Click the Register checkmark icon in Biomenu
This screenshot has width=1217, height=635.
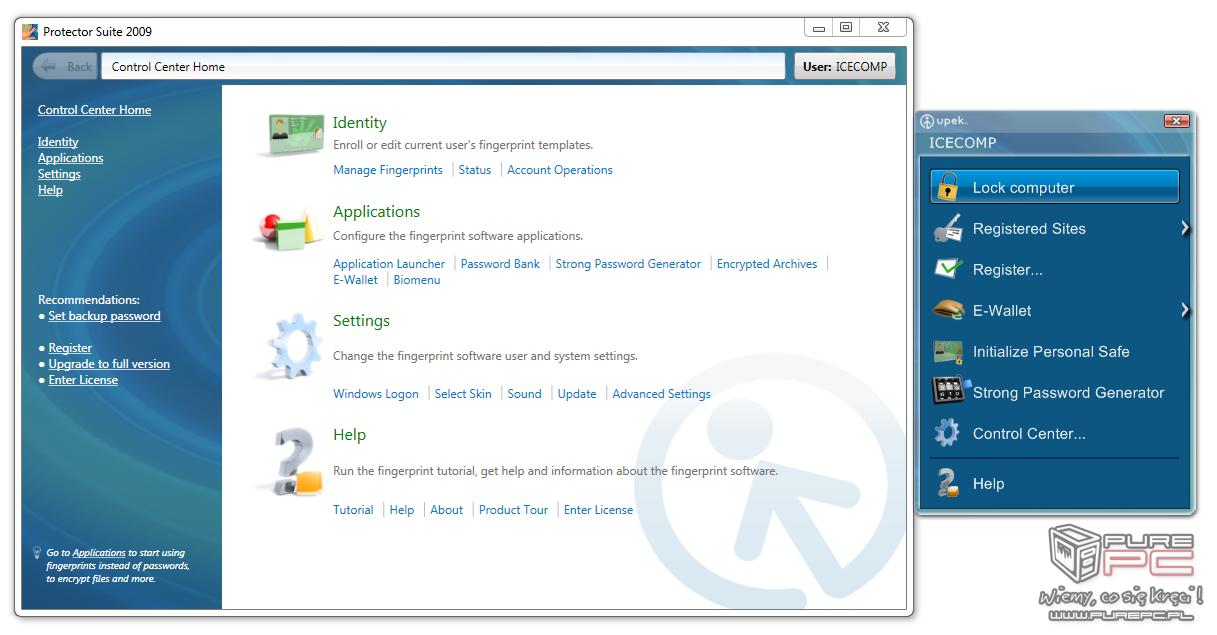(948, 269)
